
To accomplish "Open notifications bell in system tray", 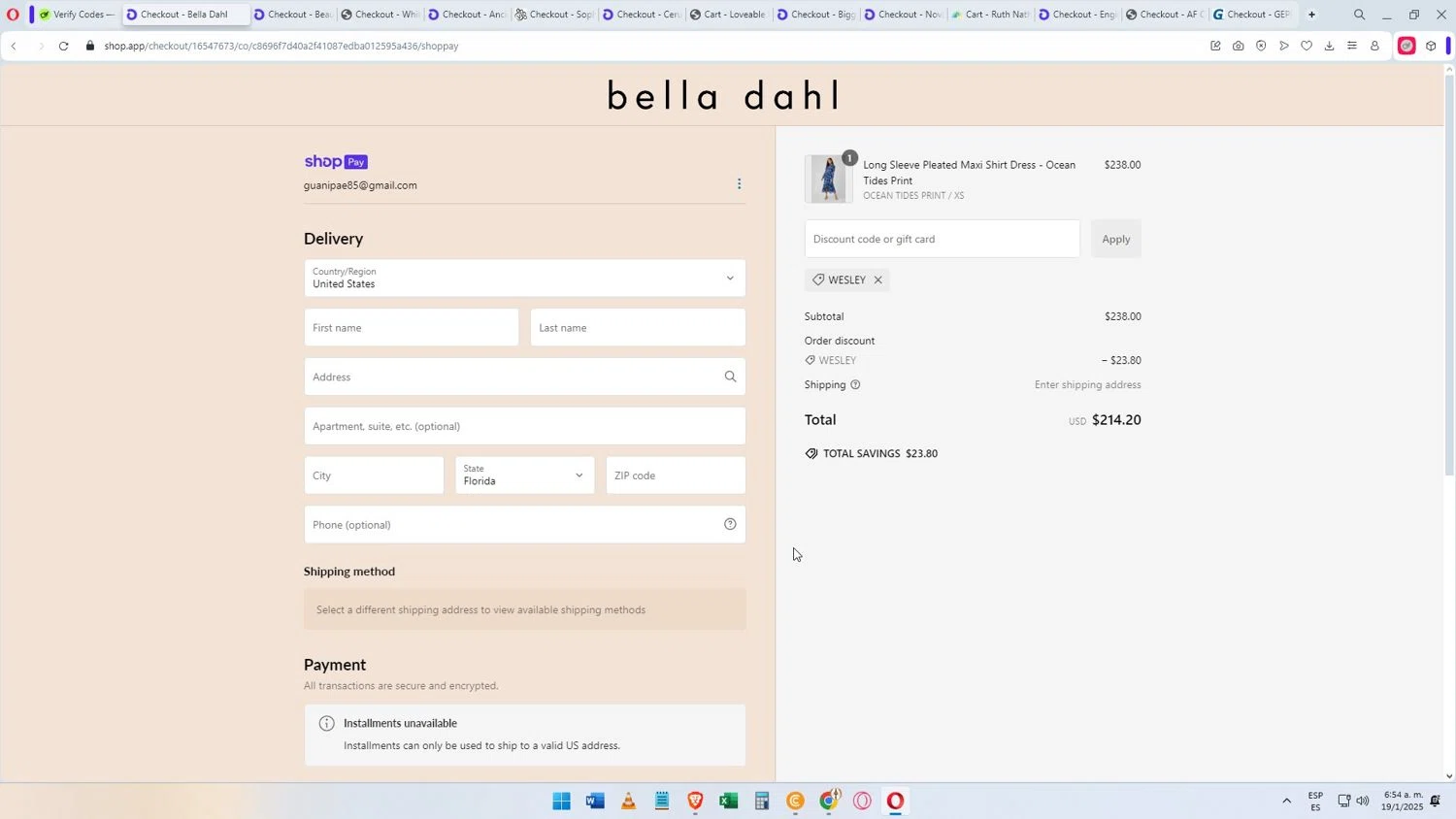I will 1435,801.
